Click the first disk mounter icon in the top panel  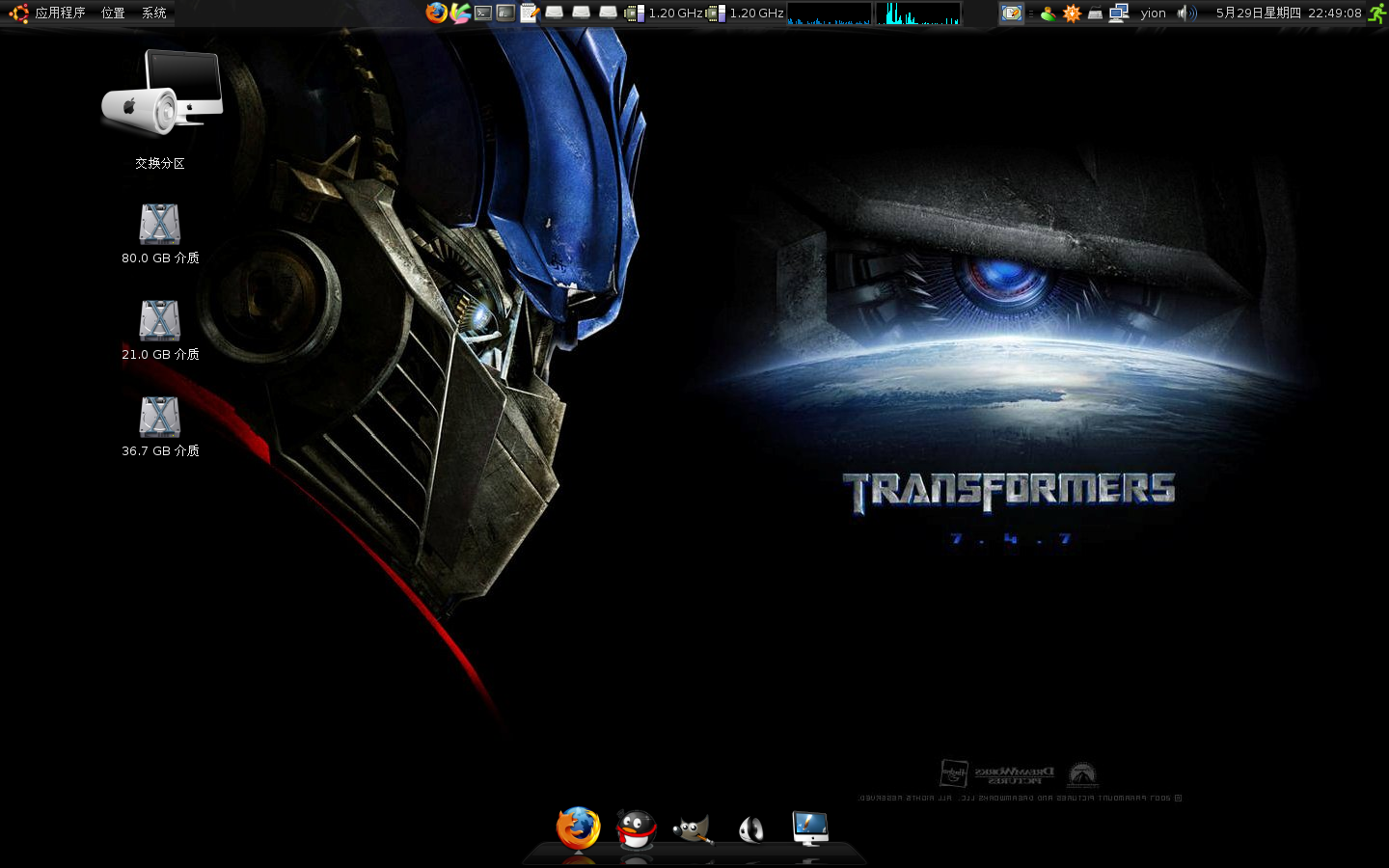554,13
